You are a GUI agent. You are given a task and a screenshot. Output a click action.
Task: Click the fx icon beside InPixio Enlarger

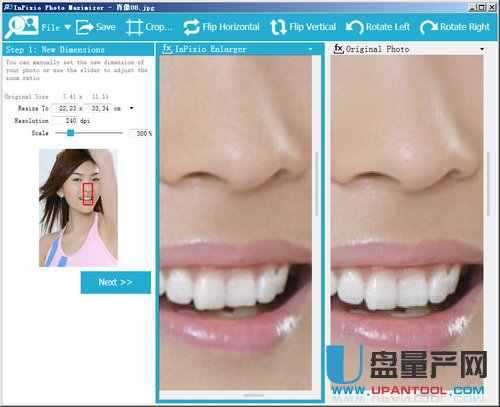pos(167,49)
